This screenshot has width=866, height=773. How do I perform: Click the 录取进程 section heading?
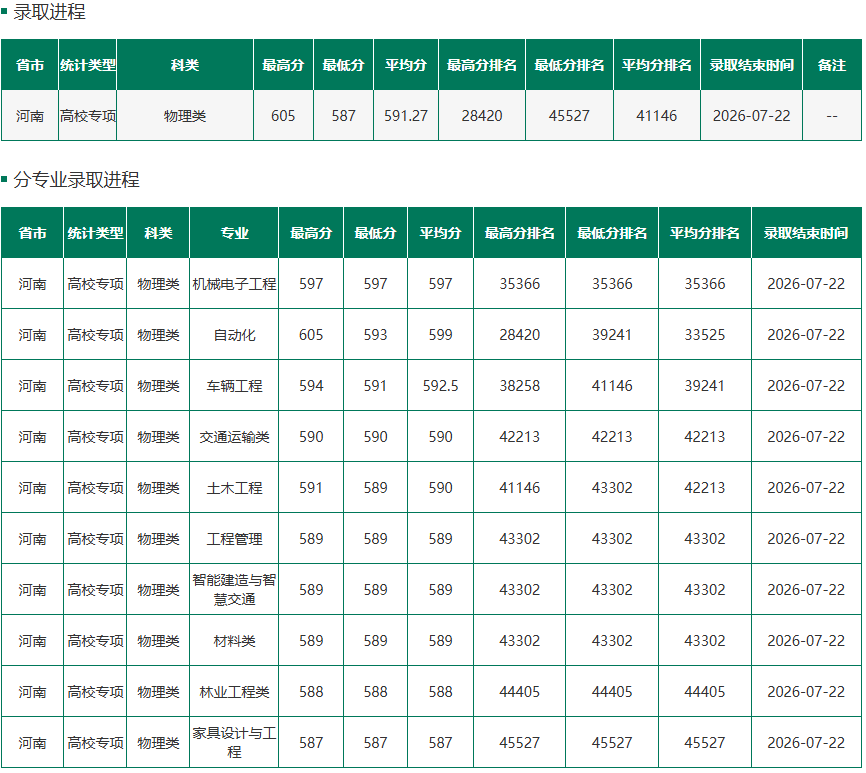tap(49, 12)
